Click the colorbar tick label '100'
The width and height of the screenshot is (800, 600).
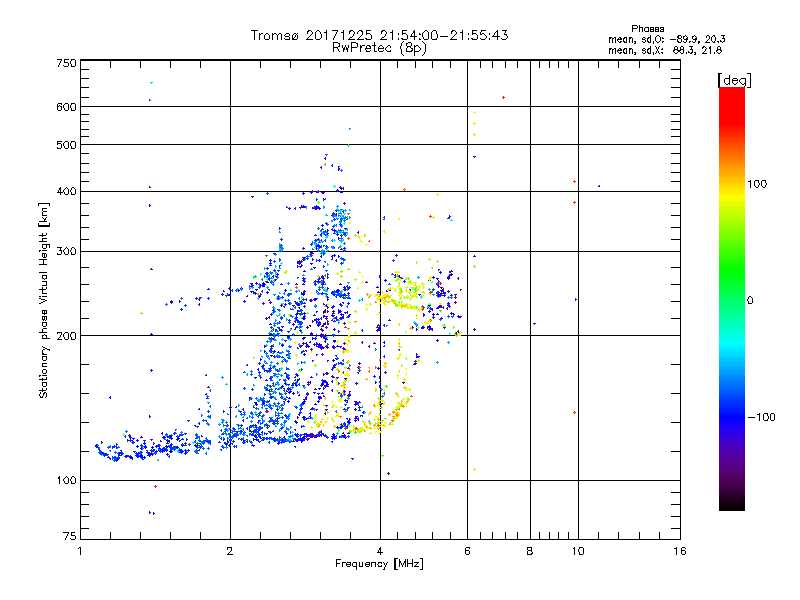[x=757, y=184]
